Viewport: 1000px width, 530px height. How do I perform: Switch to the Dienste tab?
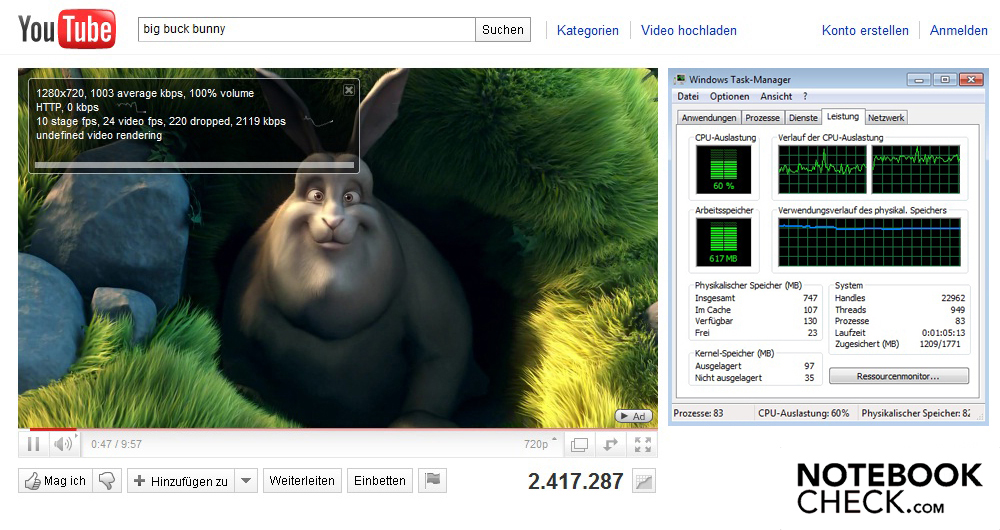pos(803,118)
